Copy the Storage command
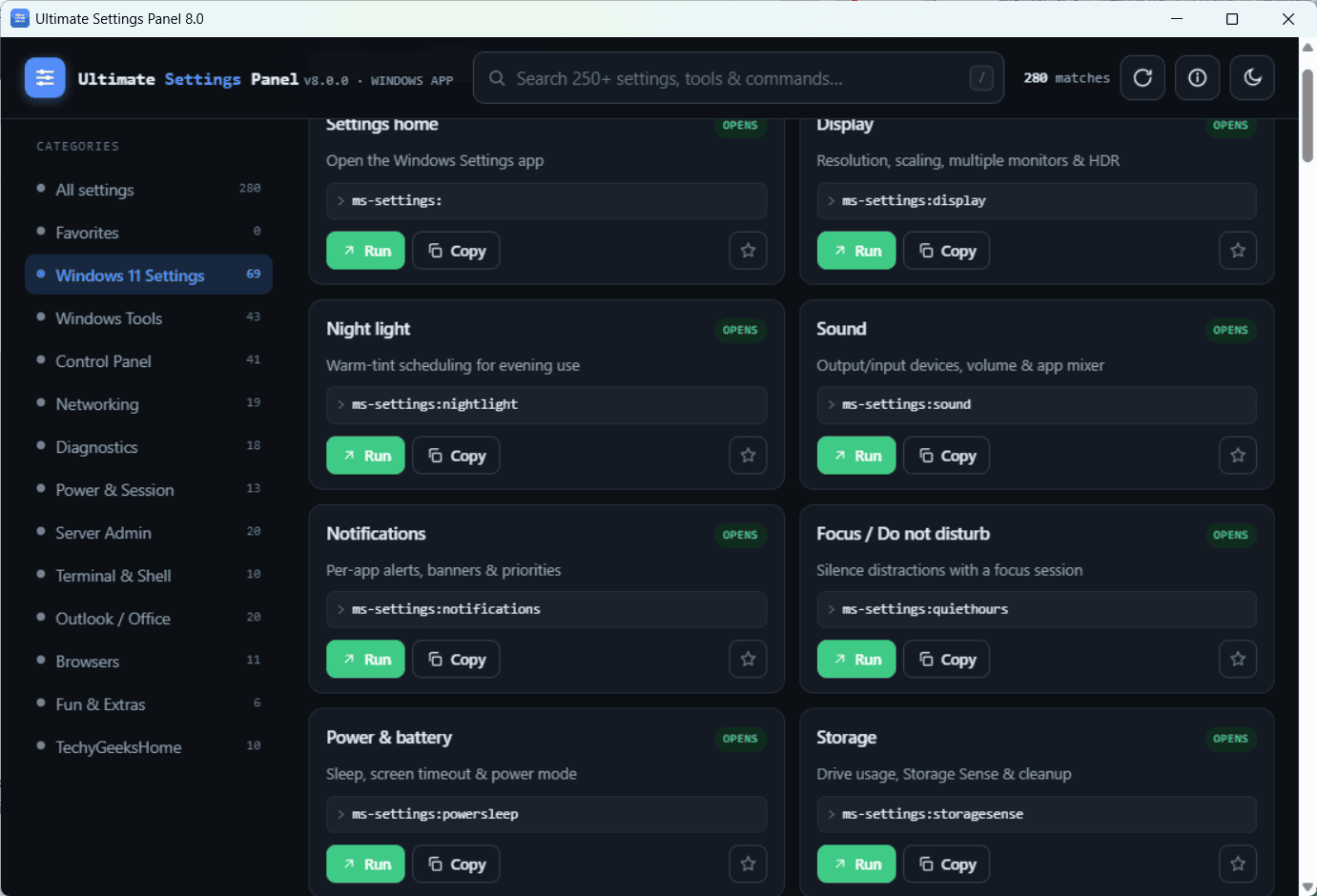The image size is (1317, 896). 947,865
